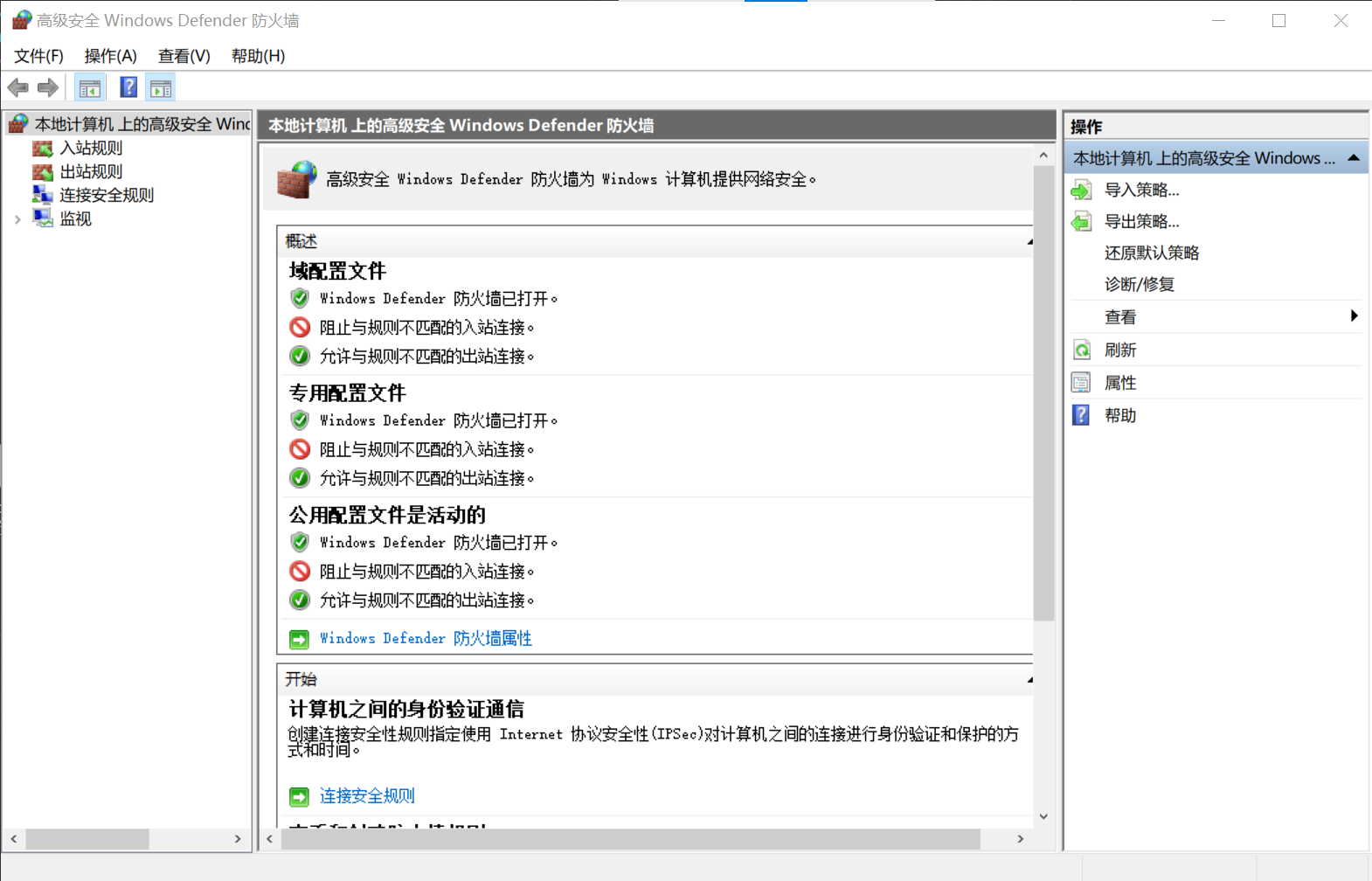
Task: Collapse the 概述 section
Action: tap(1030, 242)
